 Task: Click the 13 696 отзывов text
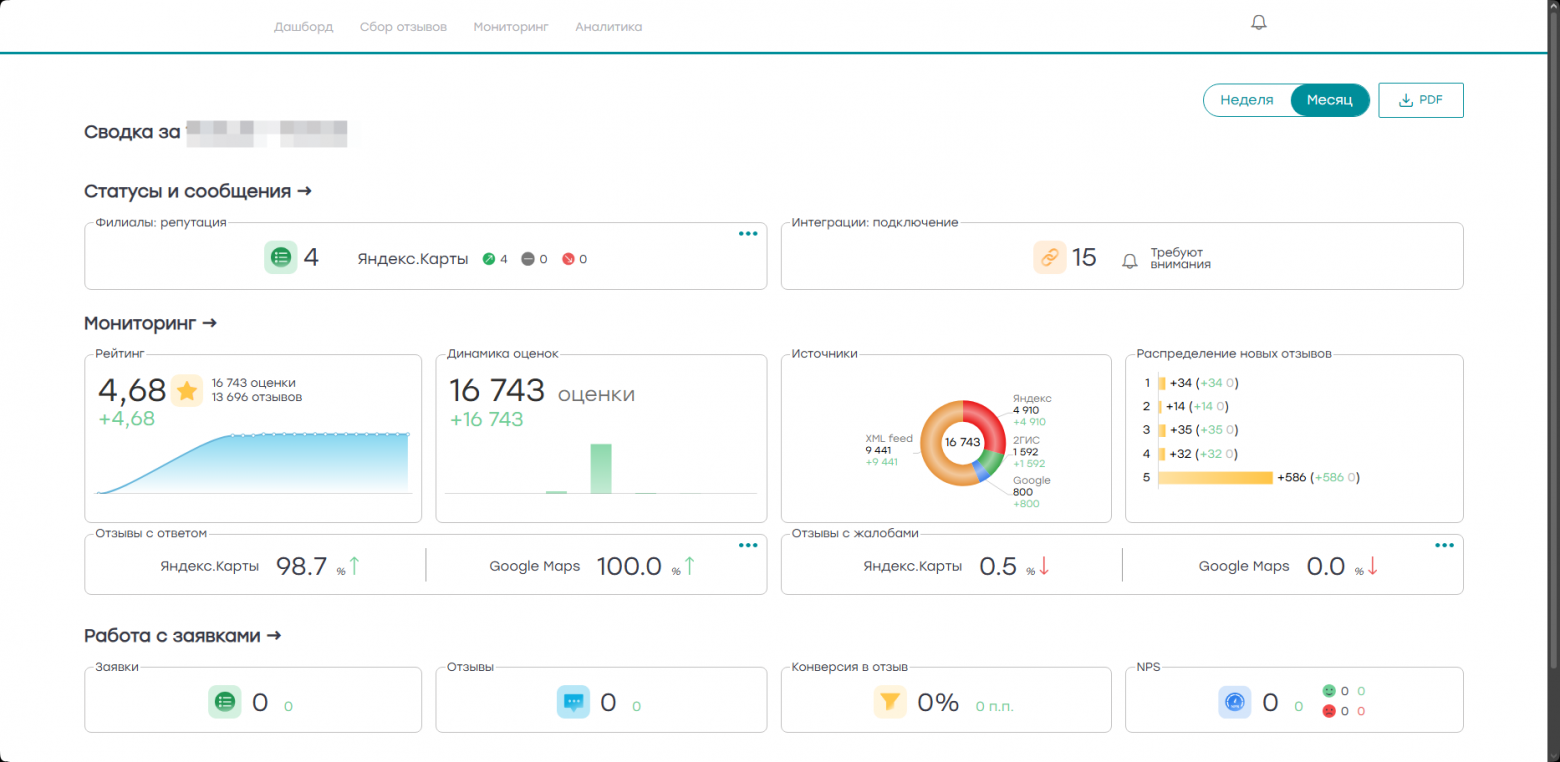257,397
